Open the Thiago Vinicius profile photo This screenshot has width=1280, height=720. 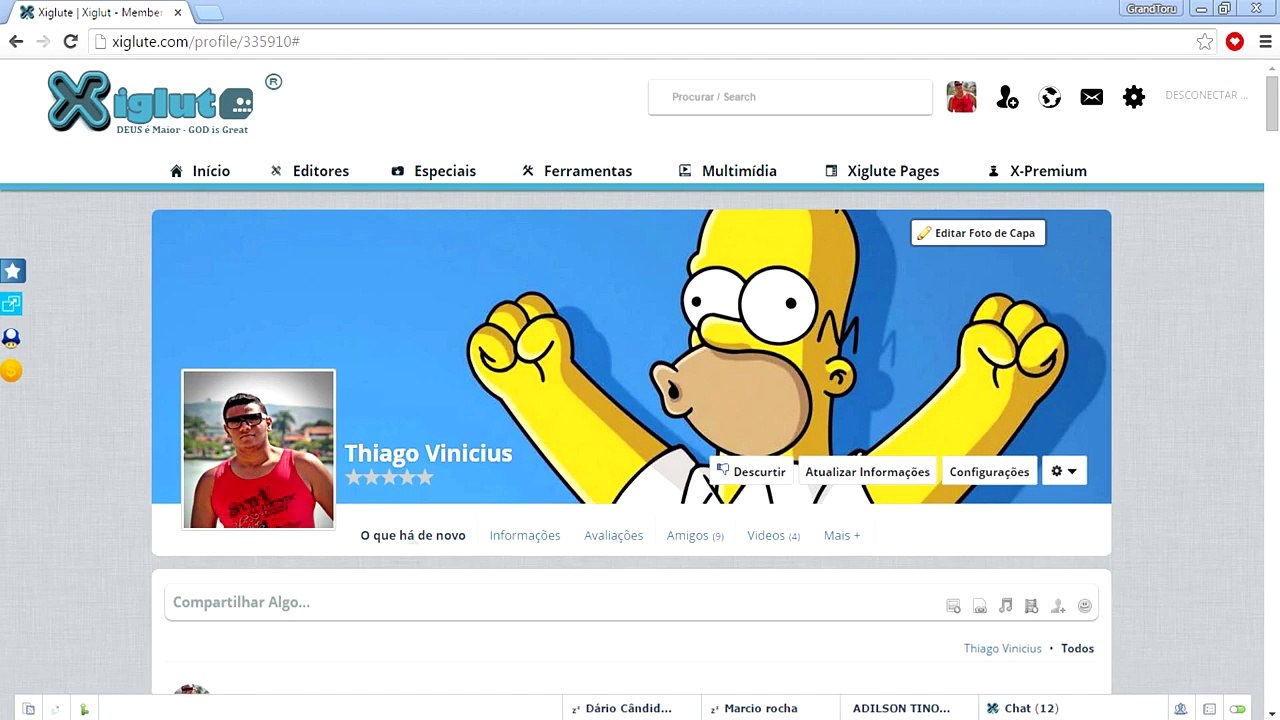[258, 449]
